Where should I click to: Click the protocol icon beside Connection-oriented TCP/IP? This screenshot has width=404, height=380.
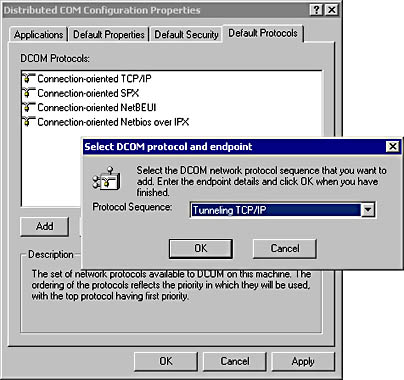29,79
